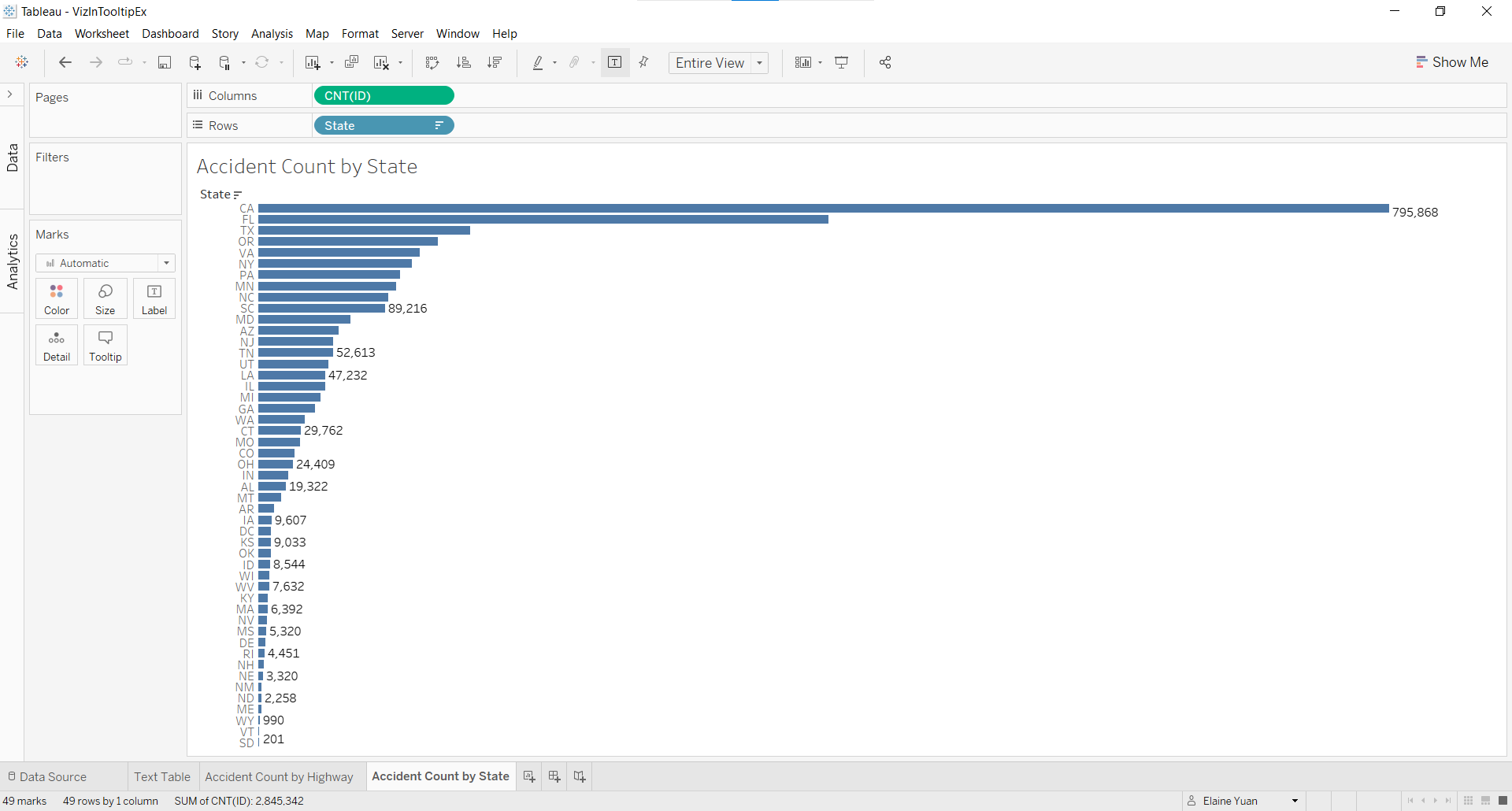Open the Entire View fit dropdown
This screenshot has height=811, width=1512.
tap(718, 63)
